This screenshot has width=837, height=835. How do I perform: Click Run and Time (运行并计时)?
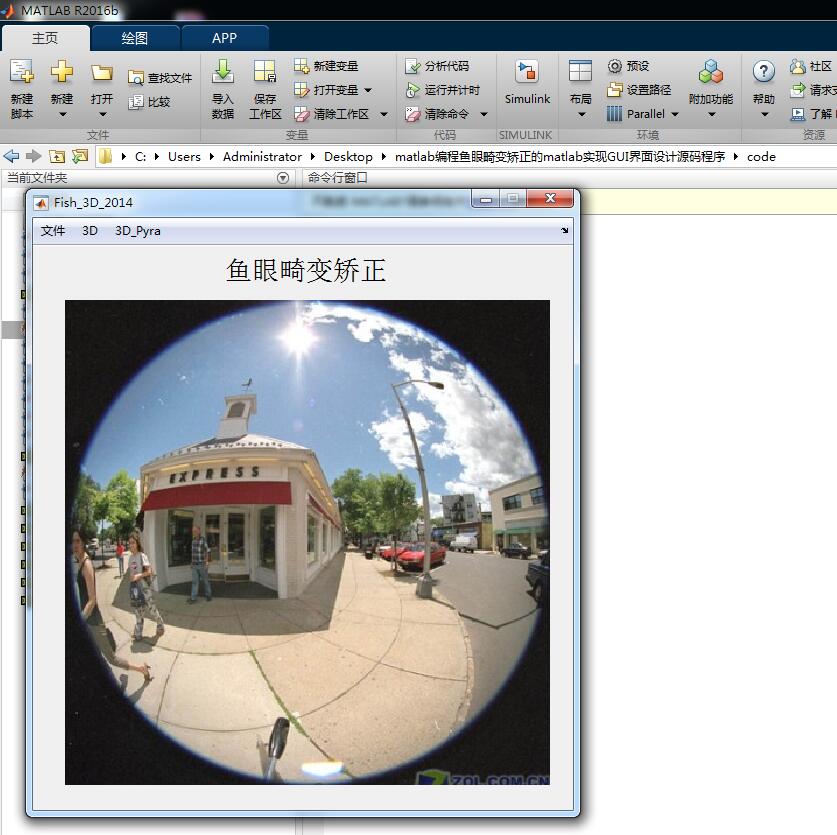click(x=443, y=90)
